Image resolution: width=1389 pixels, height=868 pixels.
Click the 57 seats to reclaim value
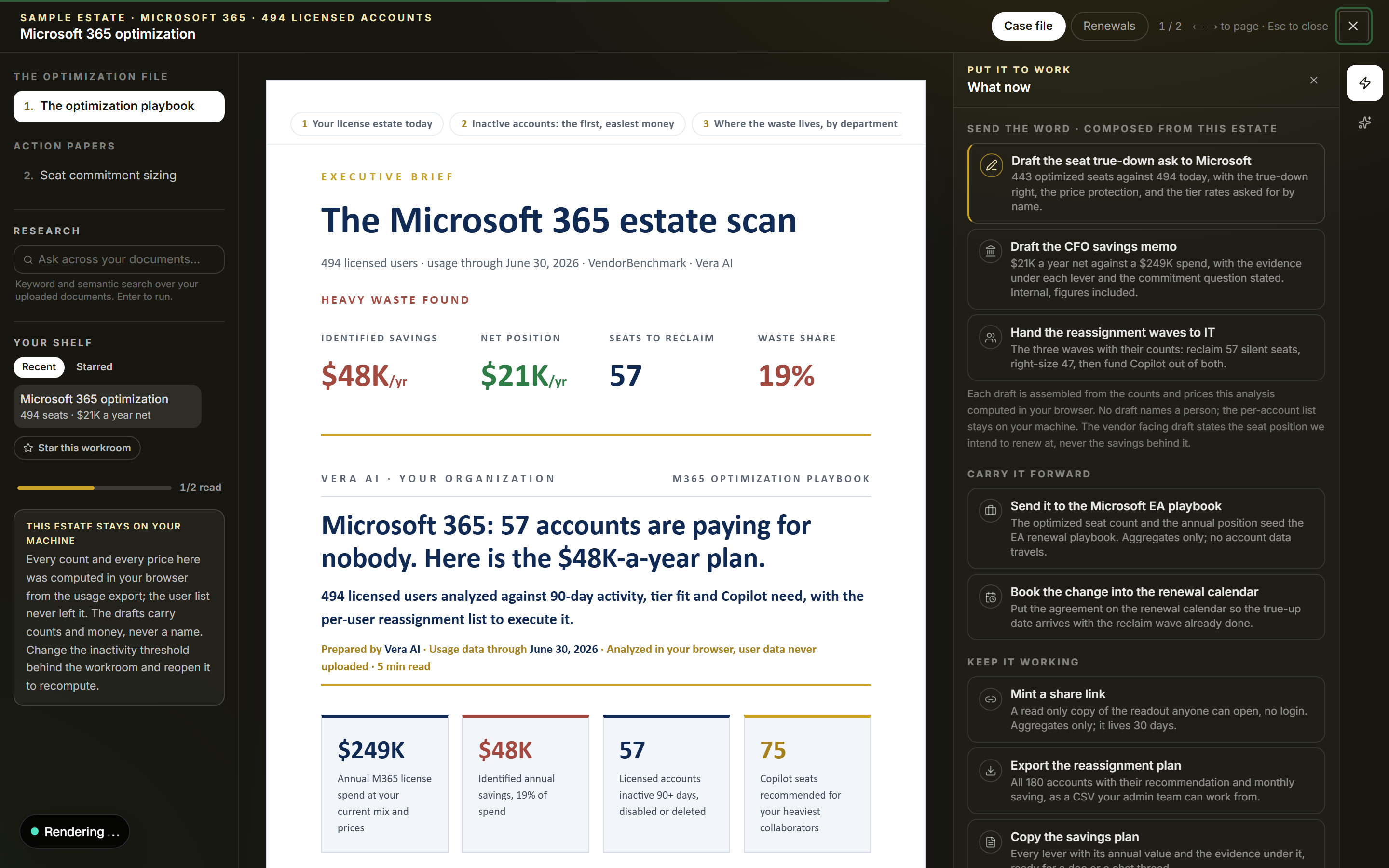[626, 376]
